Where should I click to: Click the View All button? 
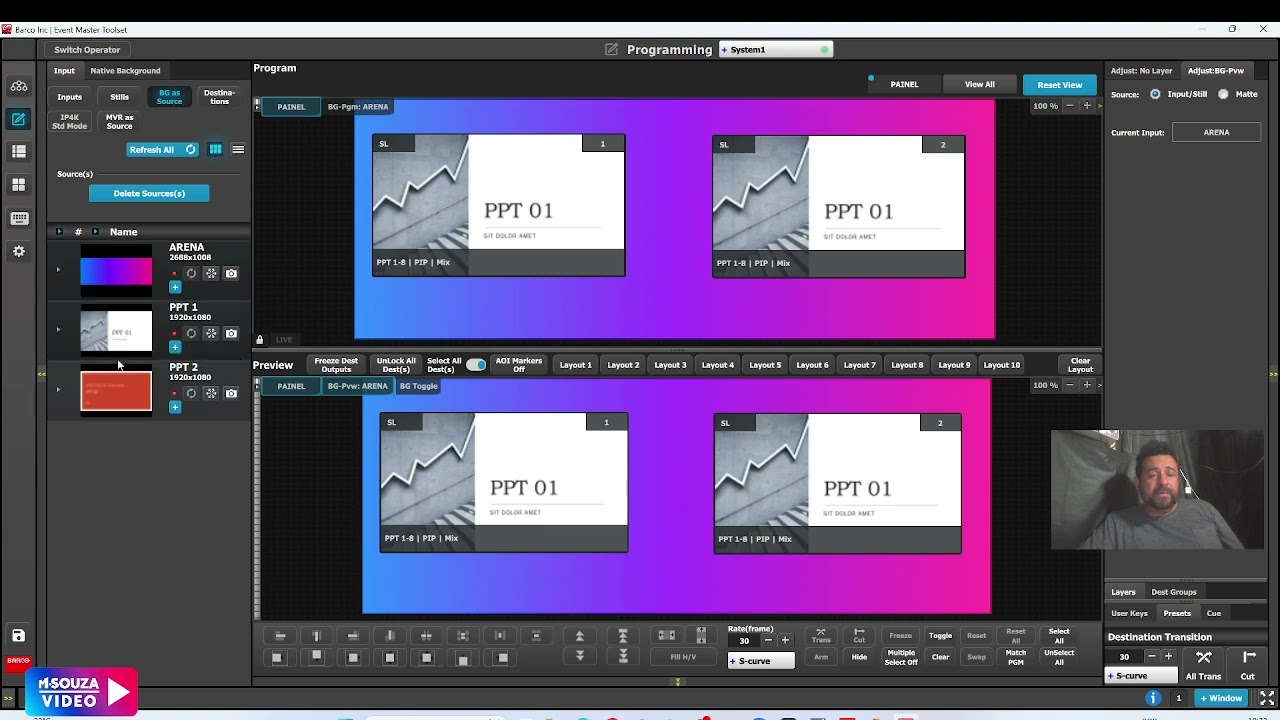click(x=979, y=84)
